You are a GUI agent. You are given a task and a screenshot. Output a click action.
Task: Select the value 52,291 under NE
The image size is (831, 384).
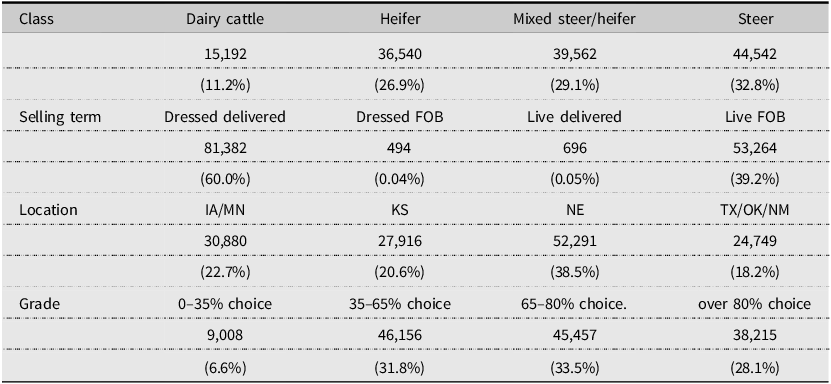pos(574,242)
